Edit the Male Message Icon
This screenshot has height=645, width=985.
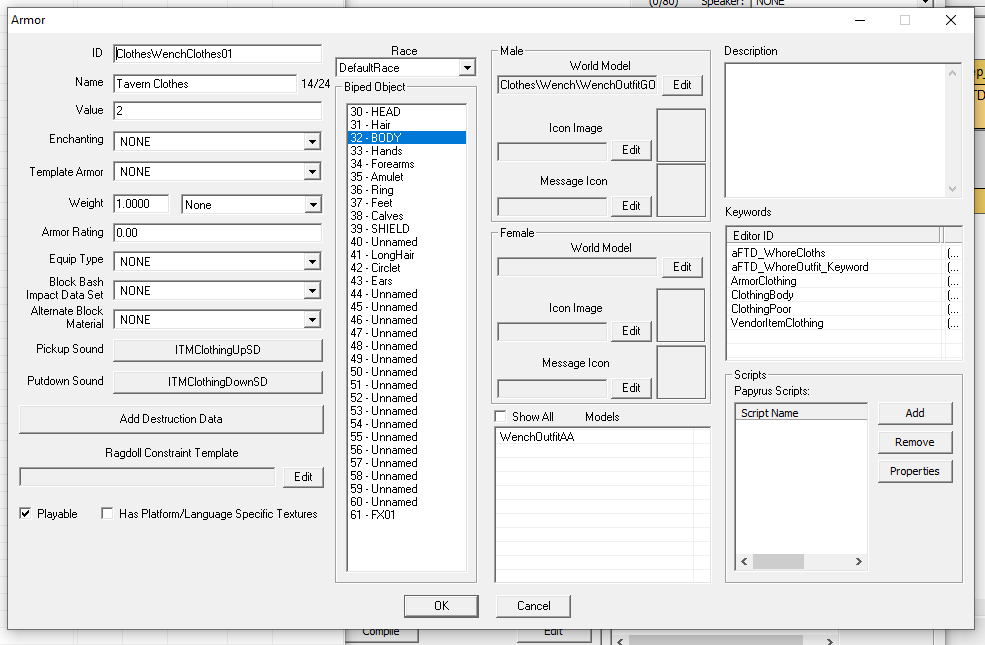point(631,206)
